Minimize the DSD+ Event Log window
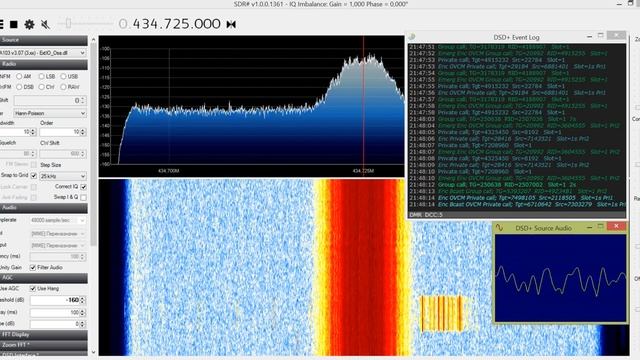 point(589,36)
